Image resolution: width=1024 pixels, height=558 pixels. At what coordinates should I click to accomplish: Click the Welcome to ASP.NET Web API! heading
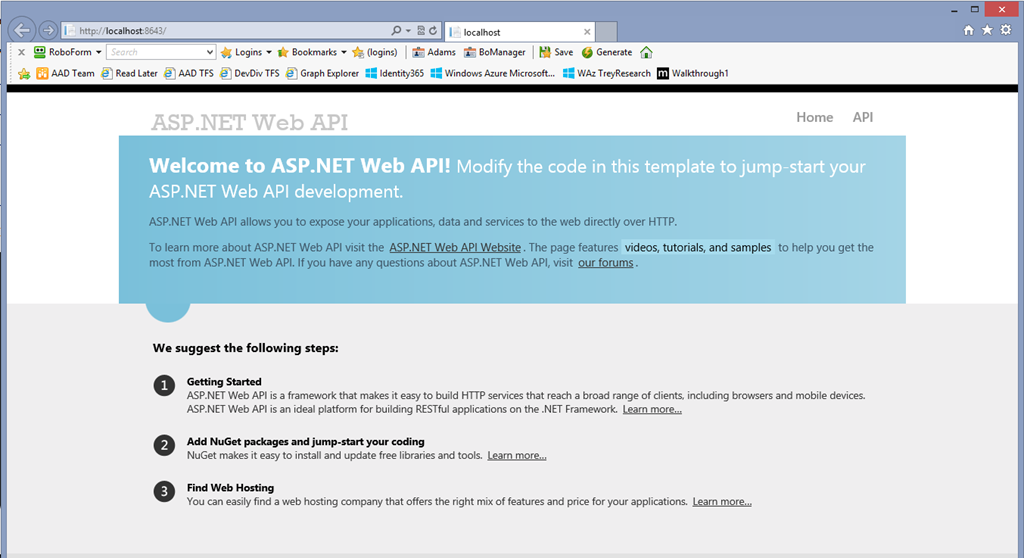click(300, 165)
